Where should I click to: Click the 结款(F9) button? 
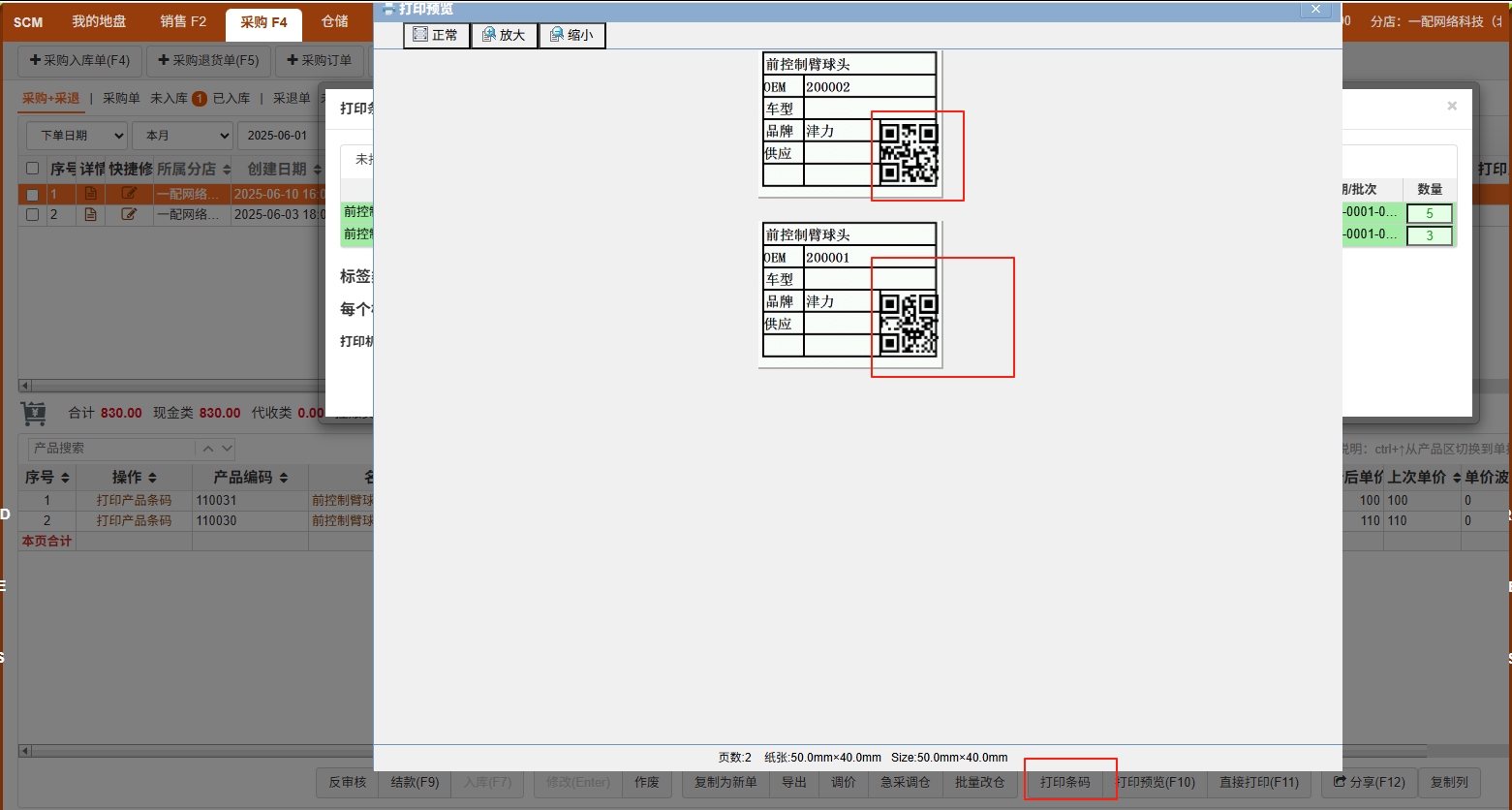click(415, 782)
